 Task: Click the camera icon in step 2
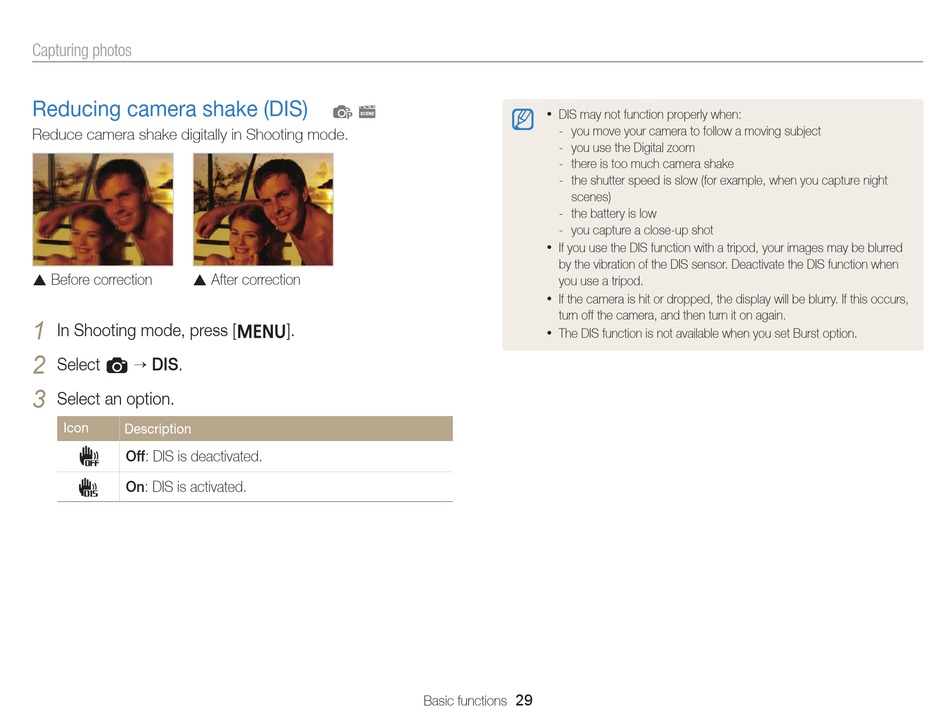(117, 366)
